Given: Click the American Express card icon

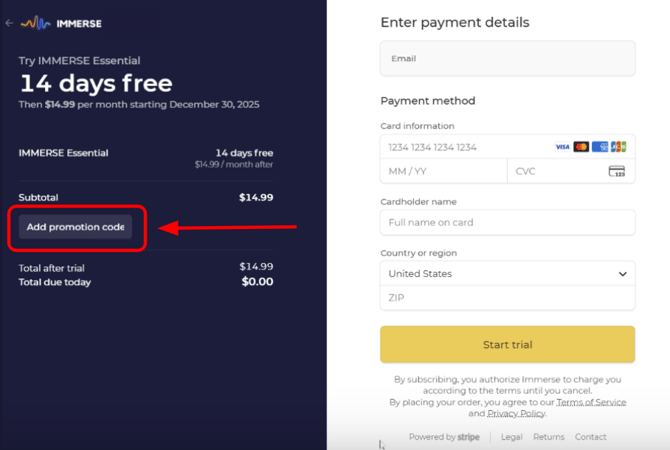Looking at the screenshot, I should click(x=600, y=147).
